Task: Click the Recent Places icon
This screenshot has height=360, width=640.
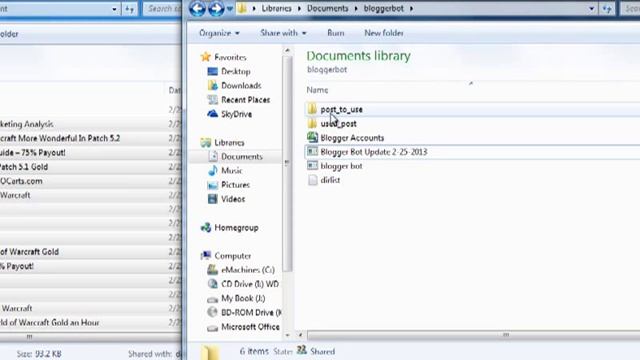Action: (212, 100)
